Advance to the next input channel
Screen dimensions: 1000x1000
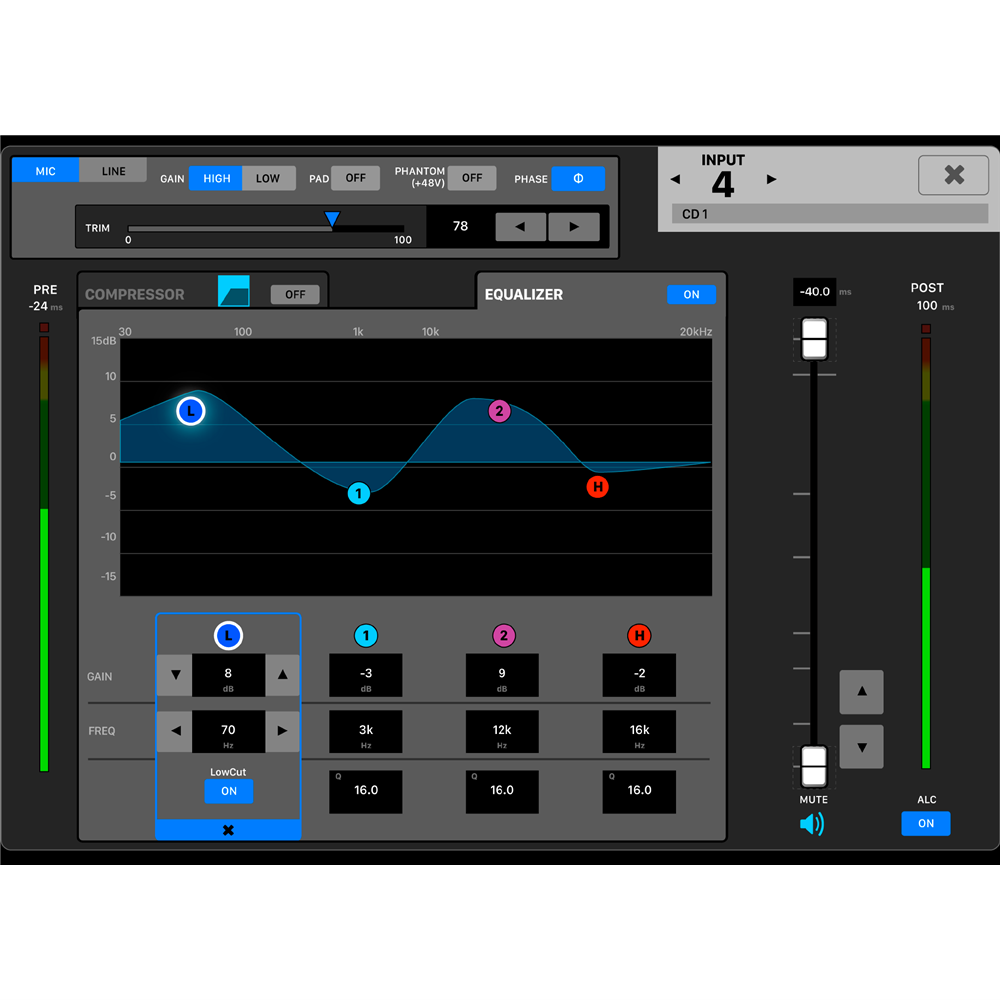click(x=771, y=180)
